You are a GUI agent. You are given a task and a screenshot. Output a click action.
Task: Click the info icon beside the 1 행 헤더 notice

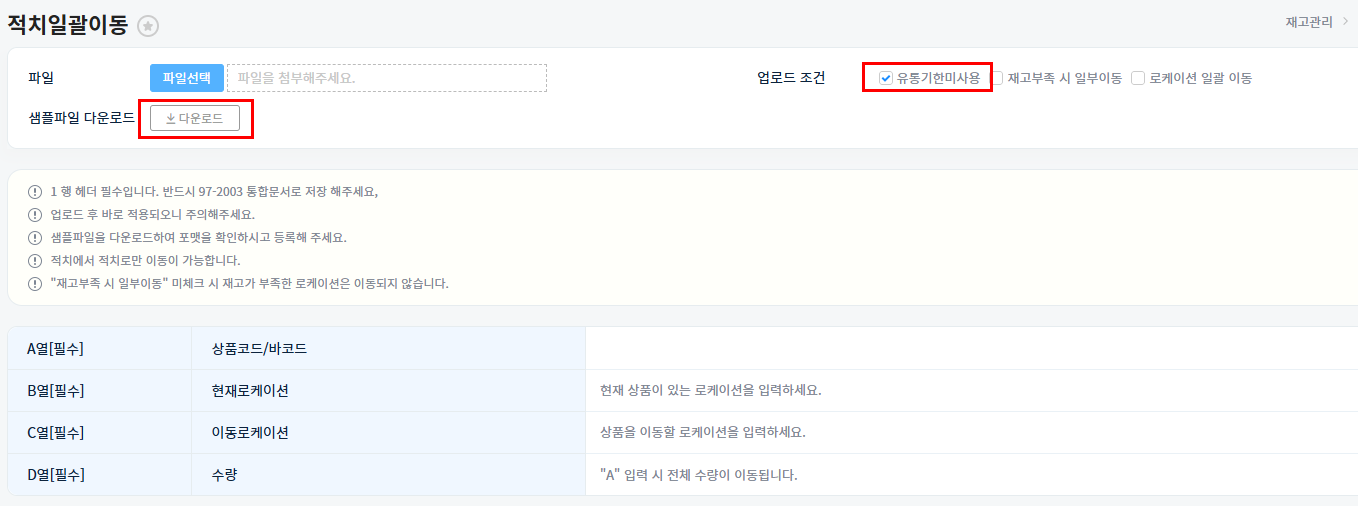click(35, 192)
